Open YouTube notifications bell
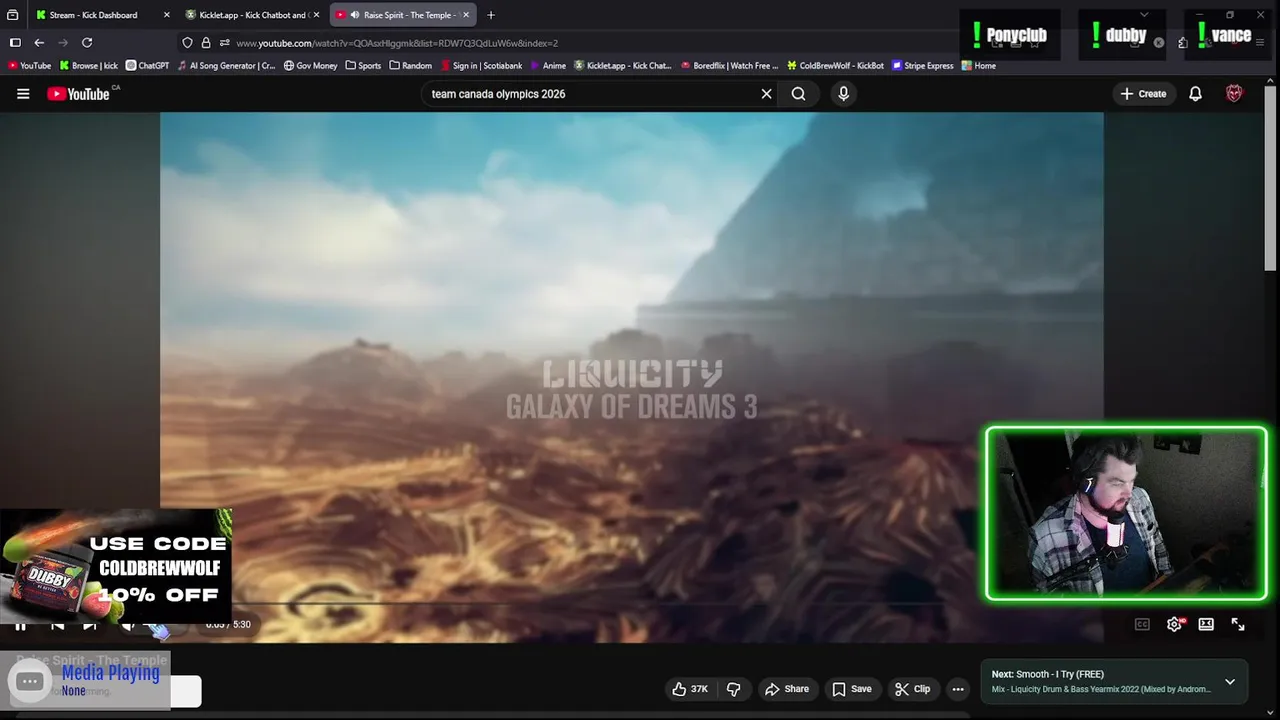The height and width of the screenshot is (720, 1280). [x=1195, y=94]
